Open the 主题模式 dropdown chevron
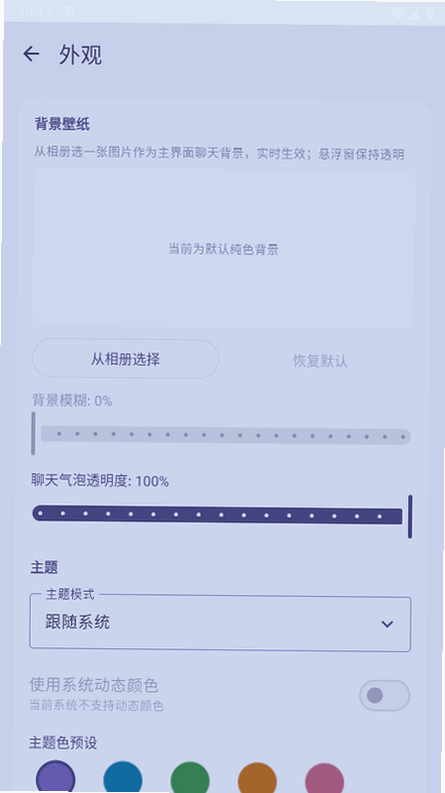445x793 pixels. (x=387, y=624)
